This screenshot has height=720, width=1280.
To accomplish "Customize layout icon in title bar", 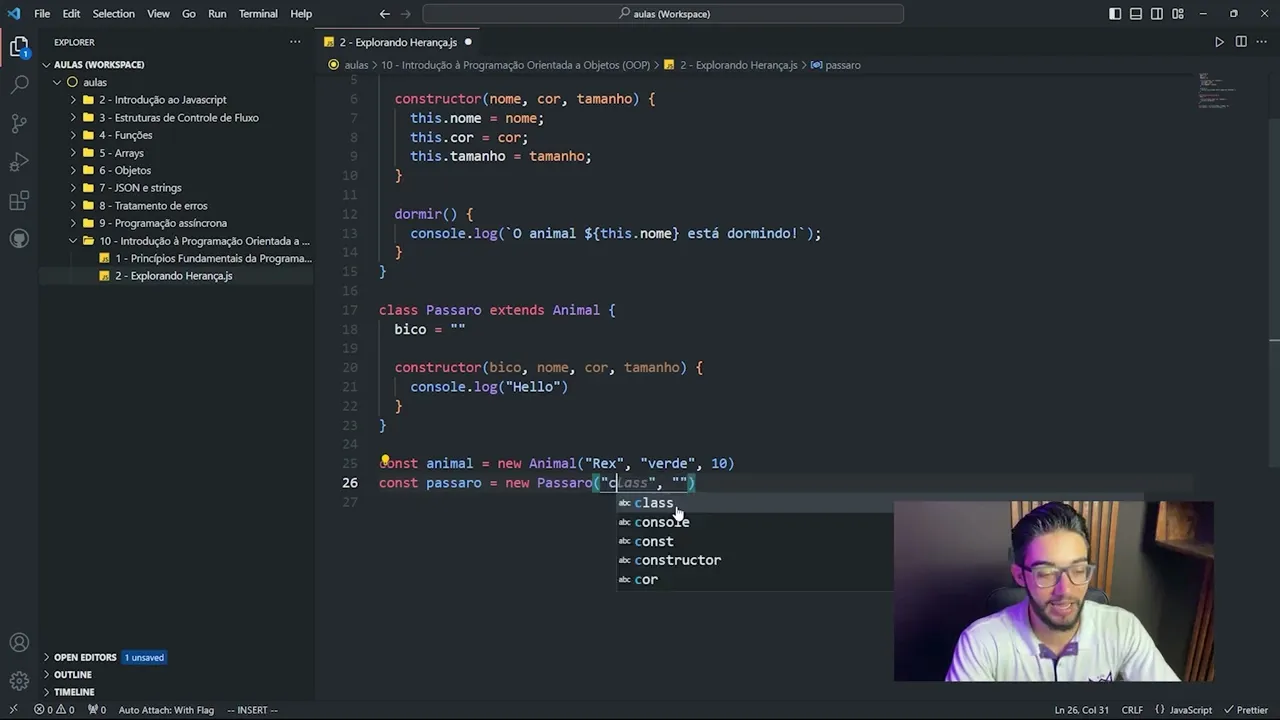I will coord(1178,14).
